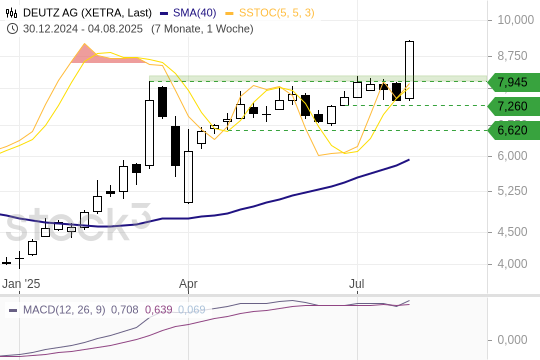The width and height of the screenshot is (540, 360).
Task: Click the 7,260 green price tag
Action: tap(514, 106)
